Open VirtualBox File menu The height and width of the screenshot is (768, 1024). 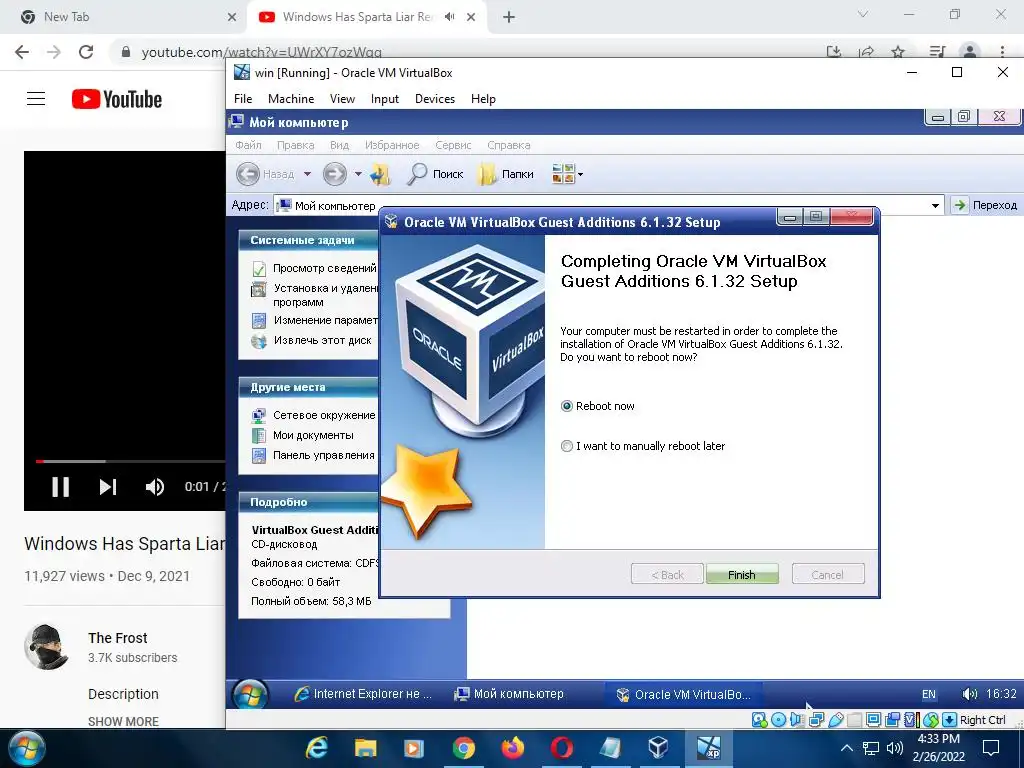click(x=243, y=99)
